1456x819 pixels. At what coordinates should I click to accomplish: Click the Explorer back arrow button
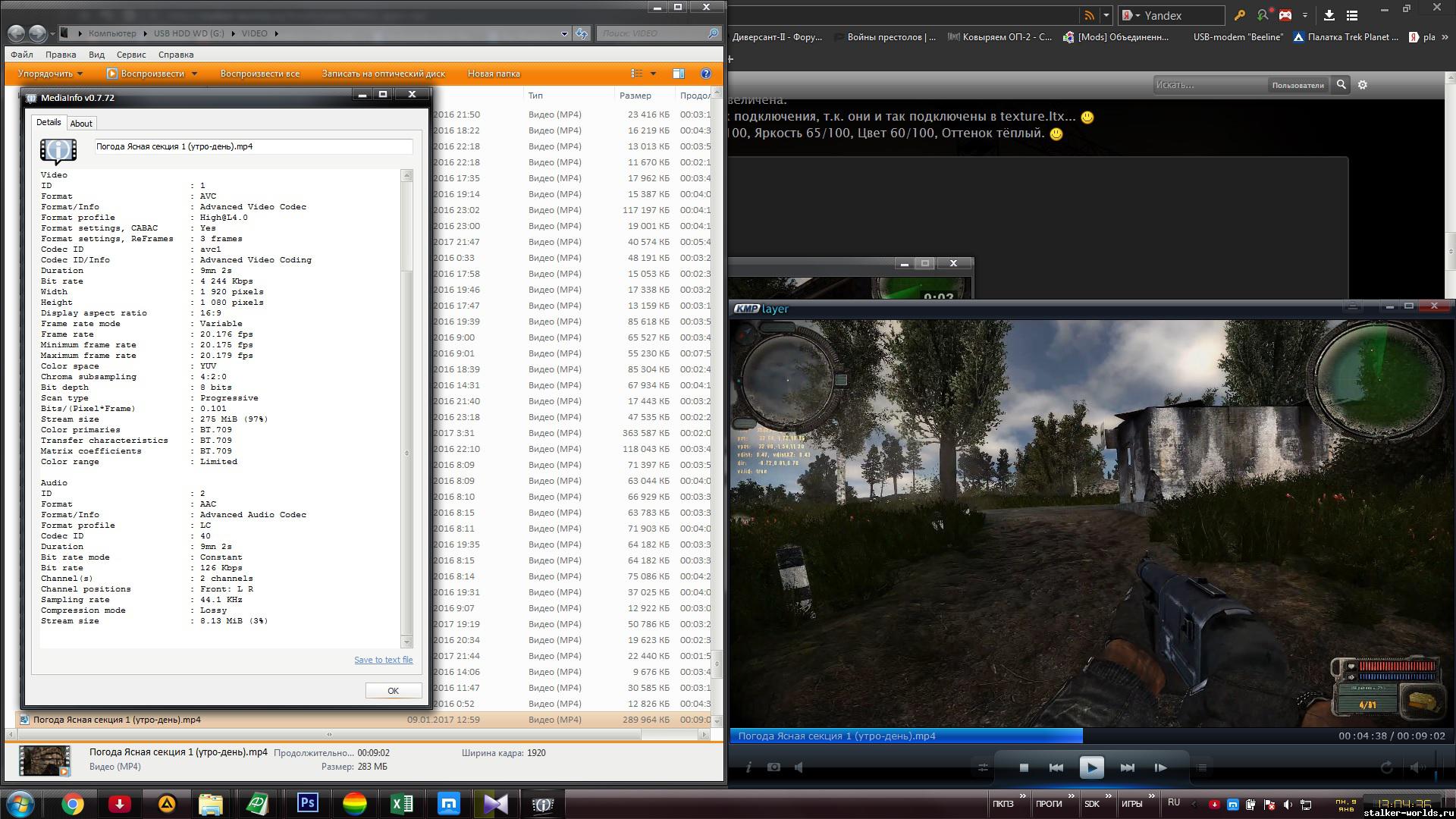tap(16, 33)
